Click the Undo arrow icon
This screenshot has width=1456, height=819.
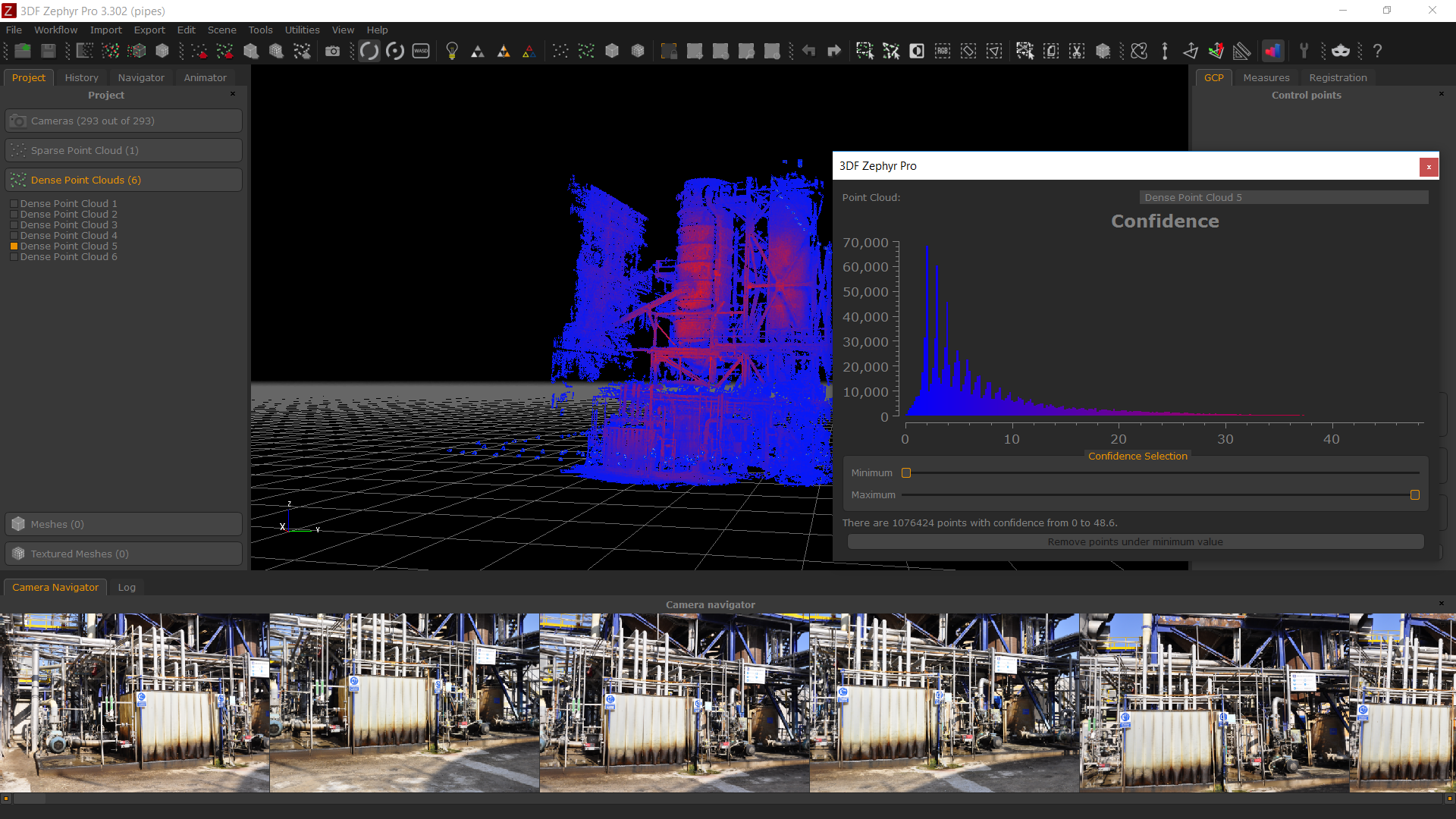click(808, 51)
